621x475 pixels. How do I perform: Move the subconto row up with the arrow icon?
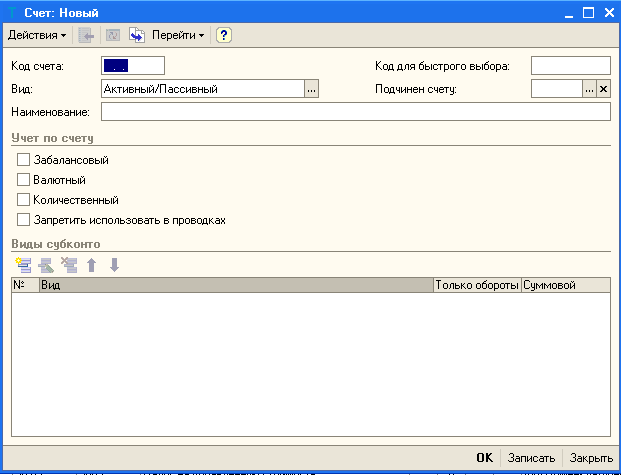click(x=91, y=265)
